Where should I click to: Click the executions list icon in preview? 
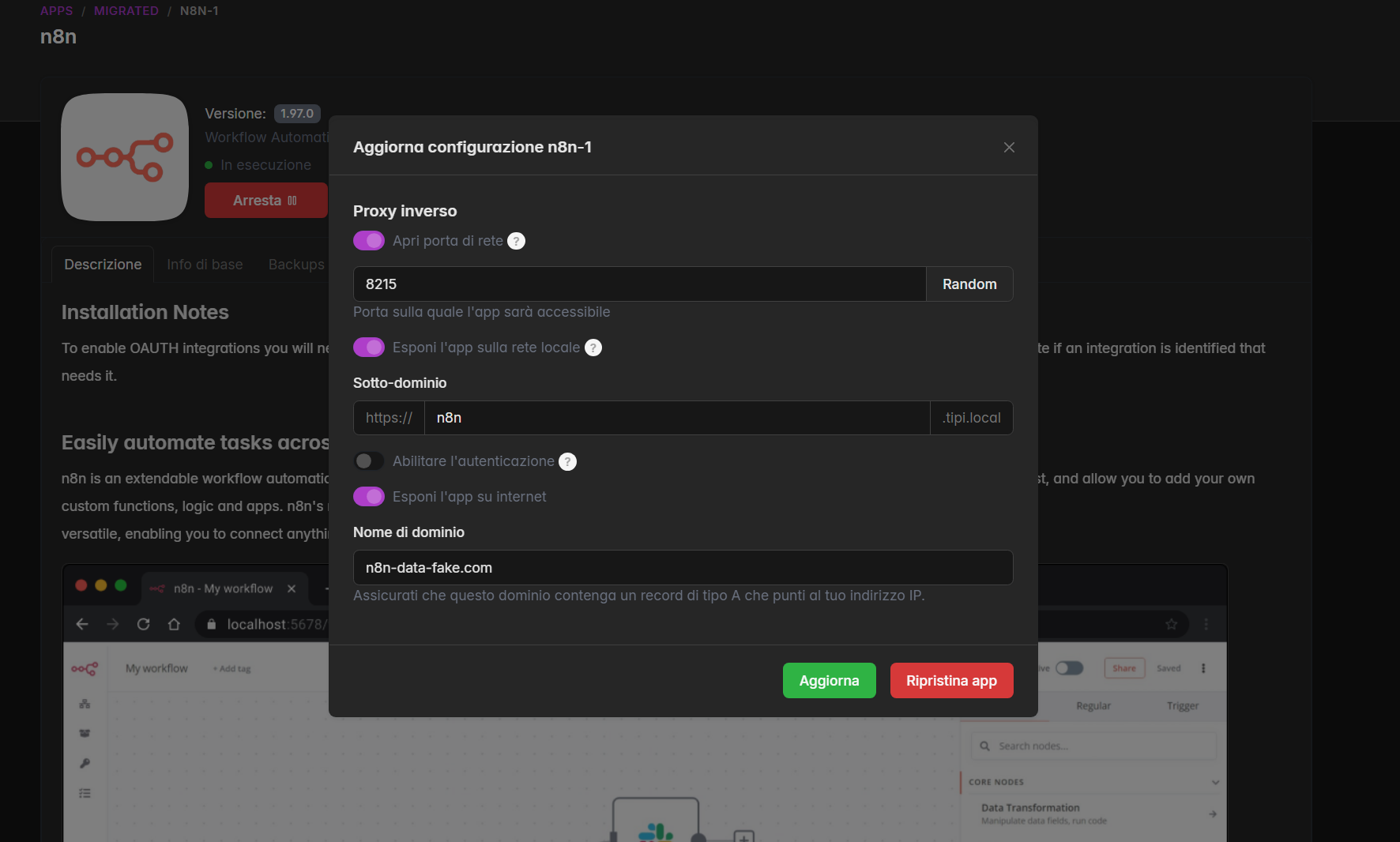pyautogui.click(x=85, y=793)
